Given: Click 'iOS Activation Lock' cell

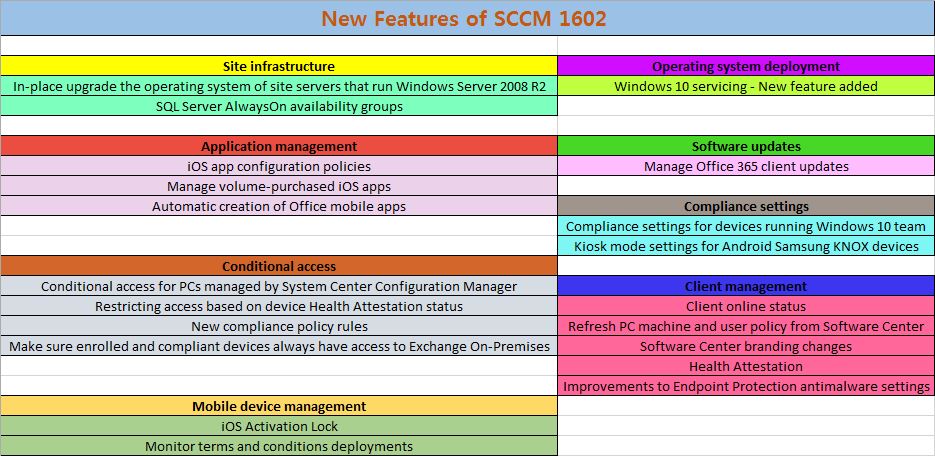Looking at the screenshot, I should click(279, 426).
